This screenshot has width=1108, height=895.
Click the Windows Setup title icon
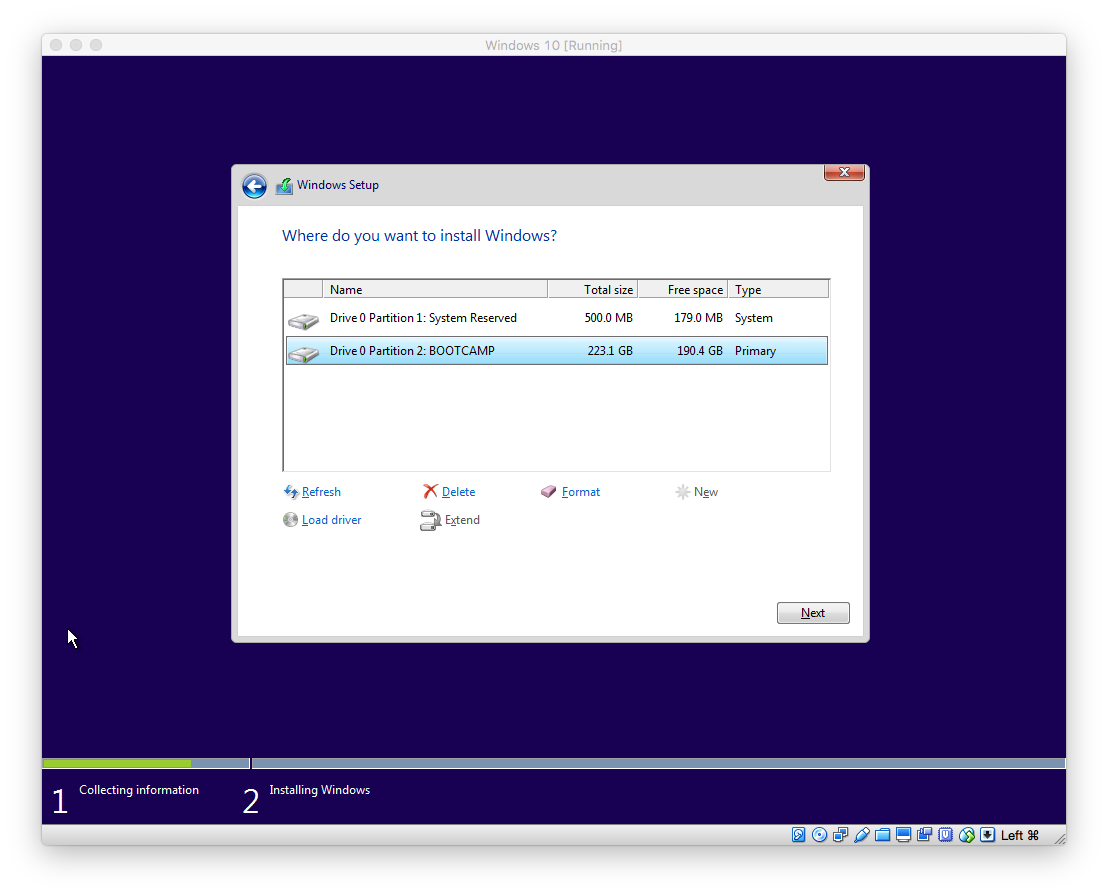click(284, 185)
